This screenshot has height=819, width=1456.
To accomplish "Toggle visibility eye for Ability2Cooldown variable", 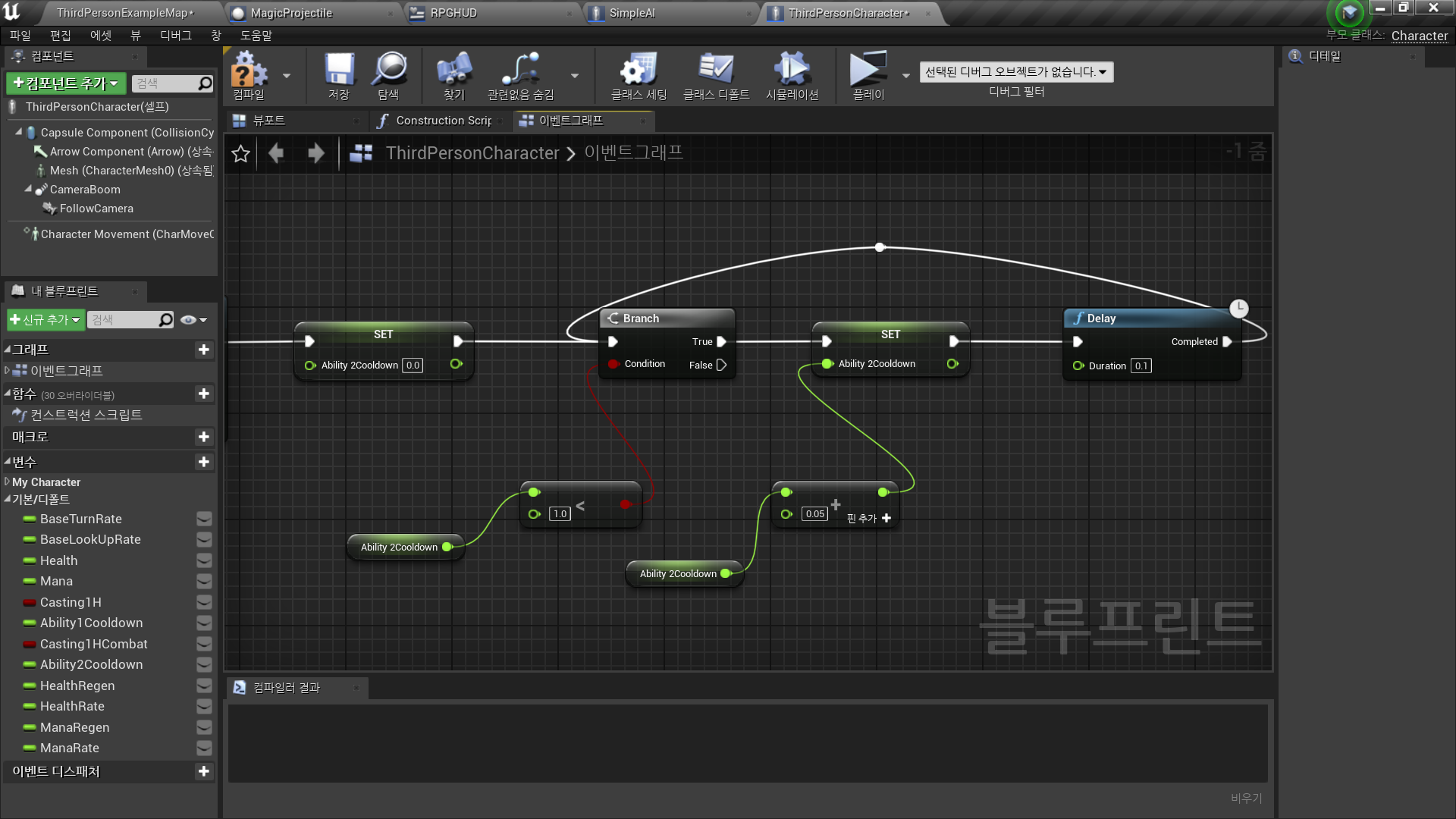I will tap(204, 664).
